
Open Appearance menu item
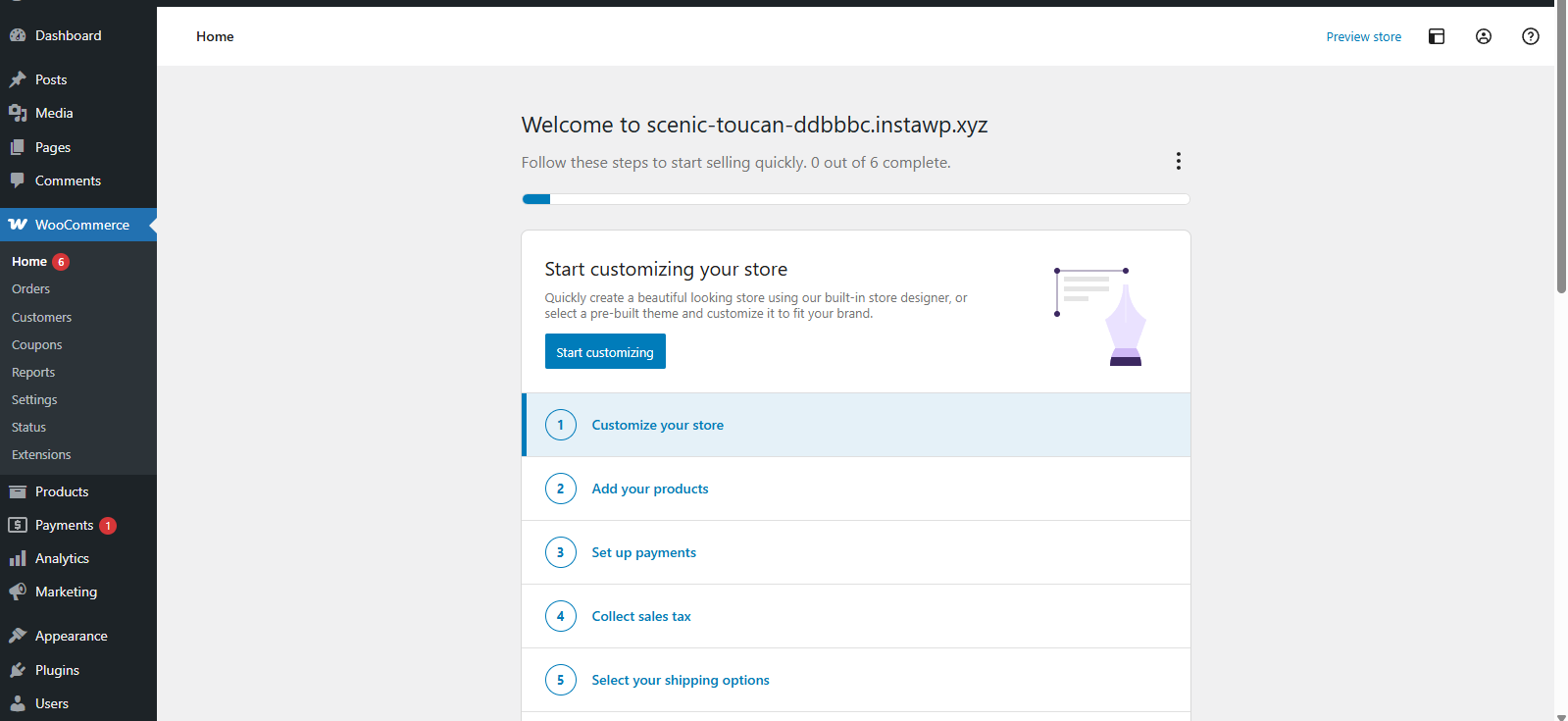pos(78,636)
